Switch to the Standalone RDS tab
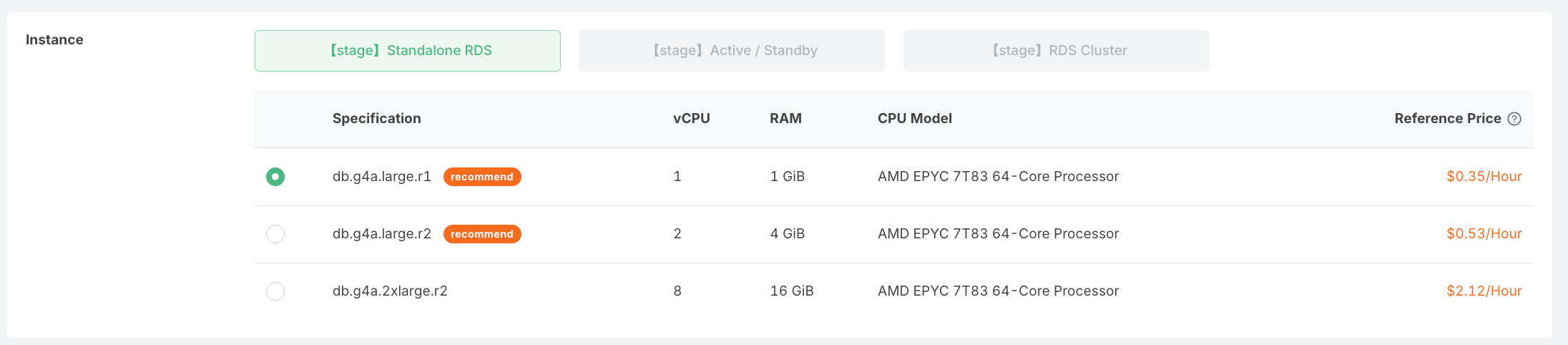 (x=408, y=51)
